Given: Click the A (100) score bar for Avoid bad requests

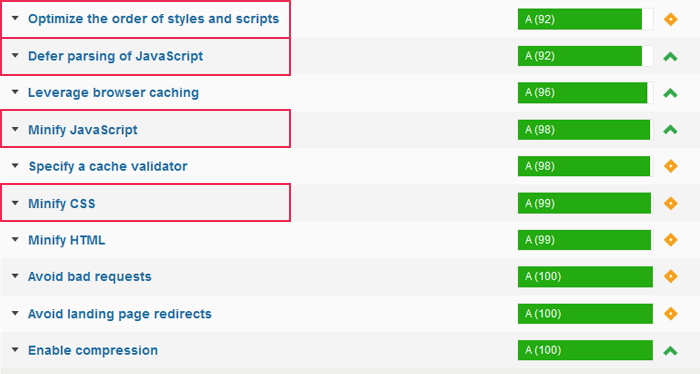Looking at the screenshot, I should 585,276.
